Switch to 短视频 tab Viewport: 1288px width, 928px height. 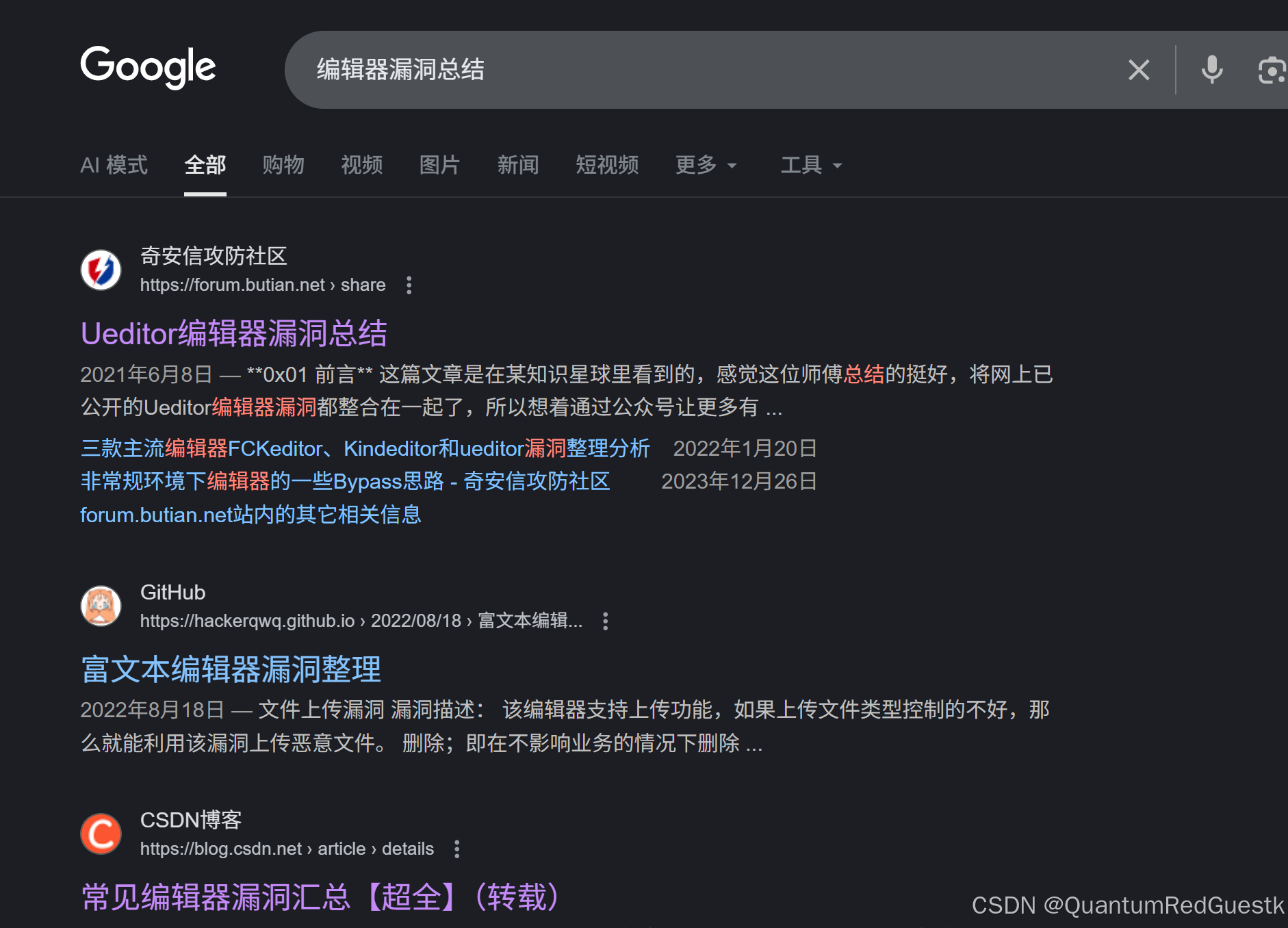point(607,165)
